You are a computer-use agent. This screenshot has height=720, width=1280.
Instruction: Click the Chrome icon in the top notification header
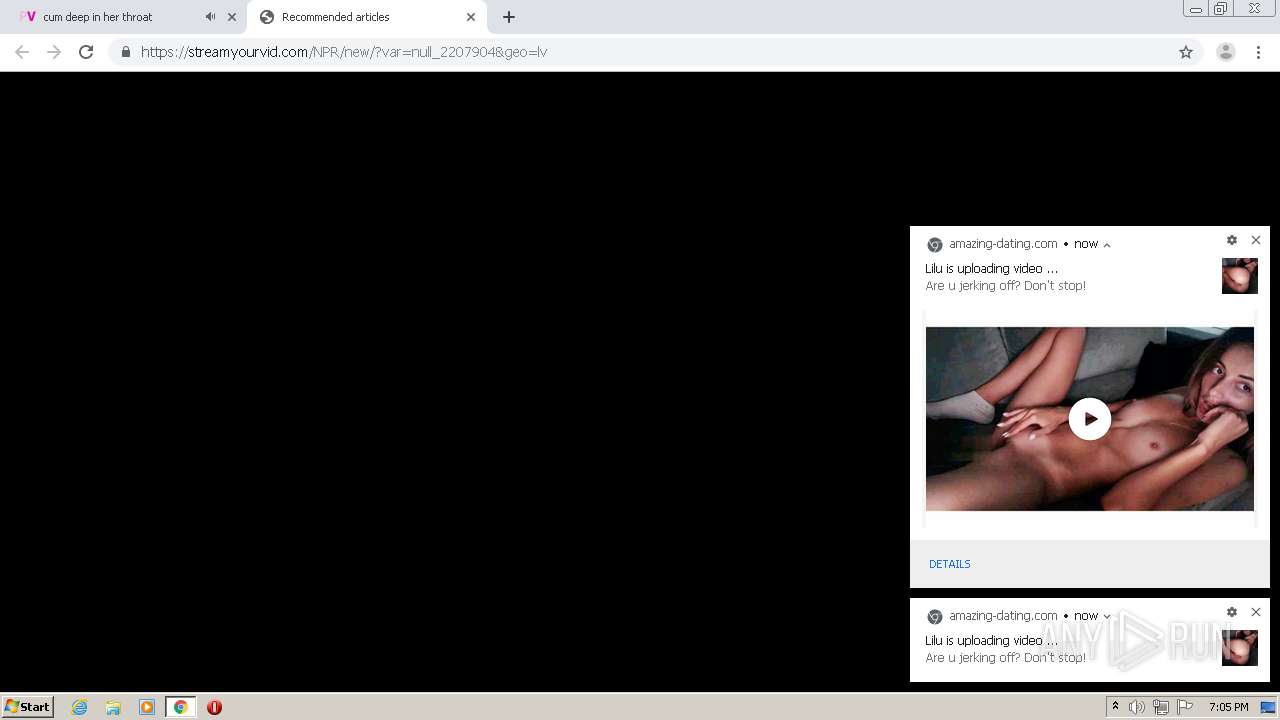tap(935, 245)
